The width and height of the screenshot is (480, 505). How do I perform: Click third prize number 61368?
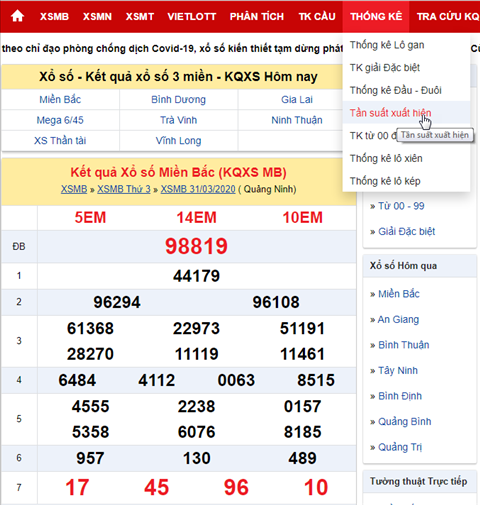[90, 328]
